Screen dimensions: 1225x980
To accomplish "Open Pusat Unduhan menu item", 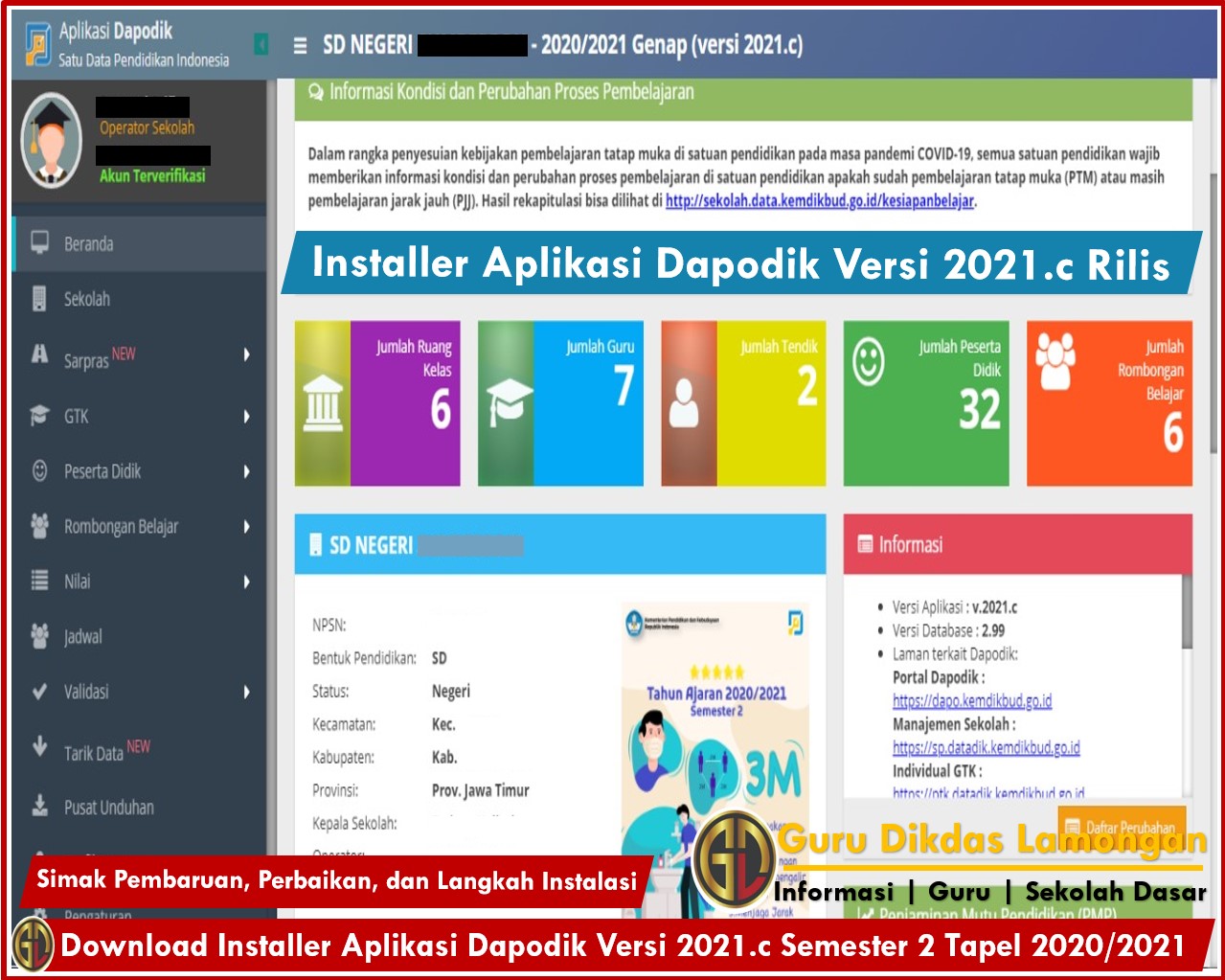I will pos(140,807).
